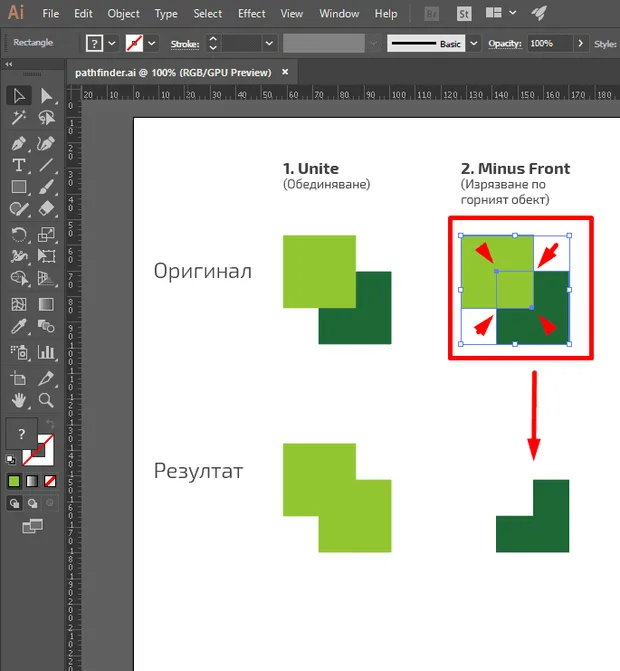Select the Hand tool

click(x=19, y=400)
